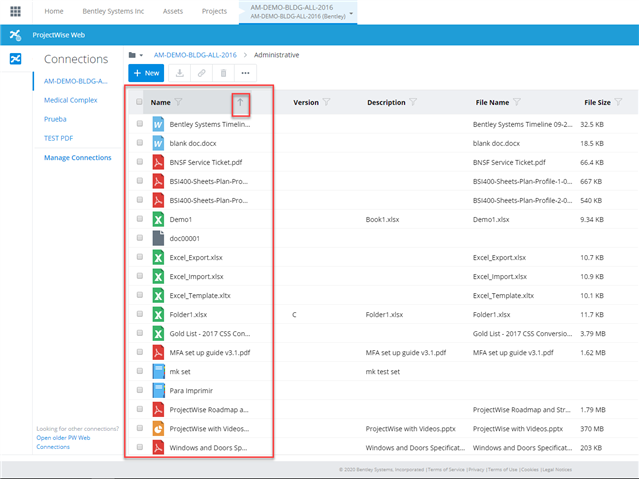Screen dimensions: 639x479
Task: Click the get link toolbar icon
Action: (201, 73)
